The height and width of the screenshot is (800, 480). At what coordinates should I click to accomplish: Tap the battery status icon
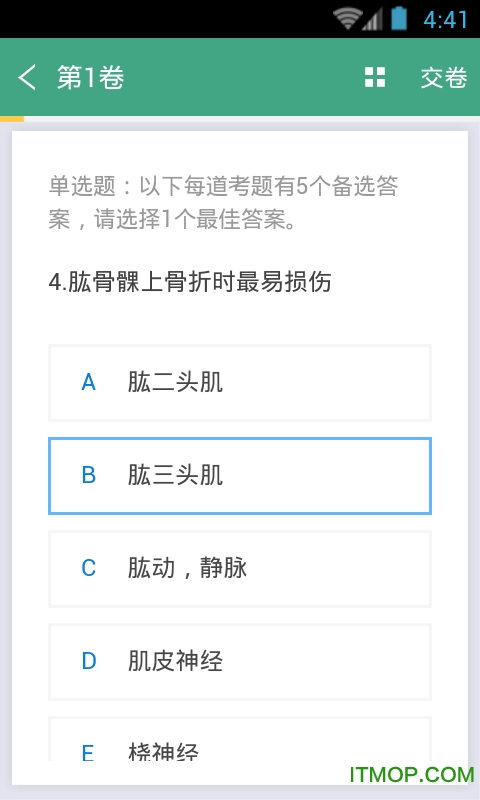click(x=399, y=19)
